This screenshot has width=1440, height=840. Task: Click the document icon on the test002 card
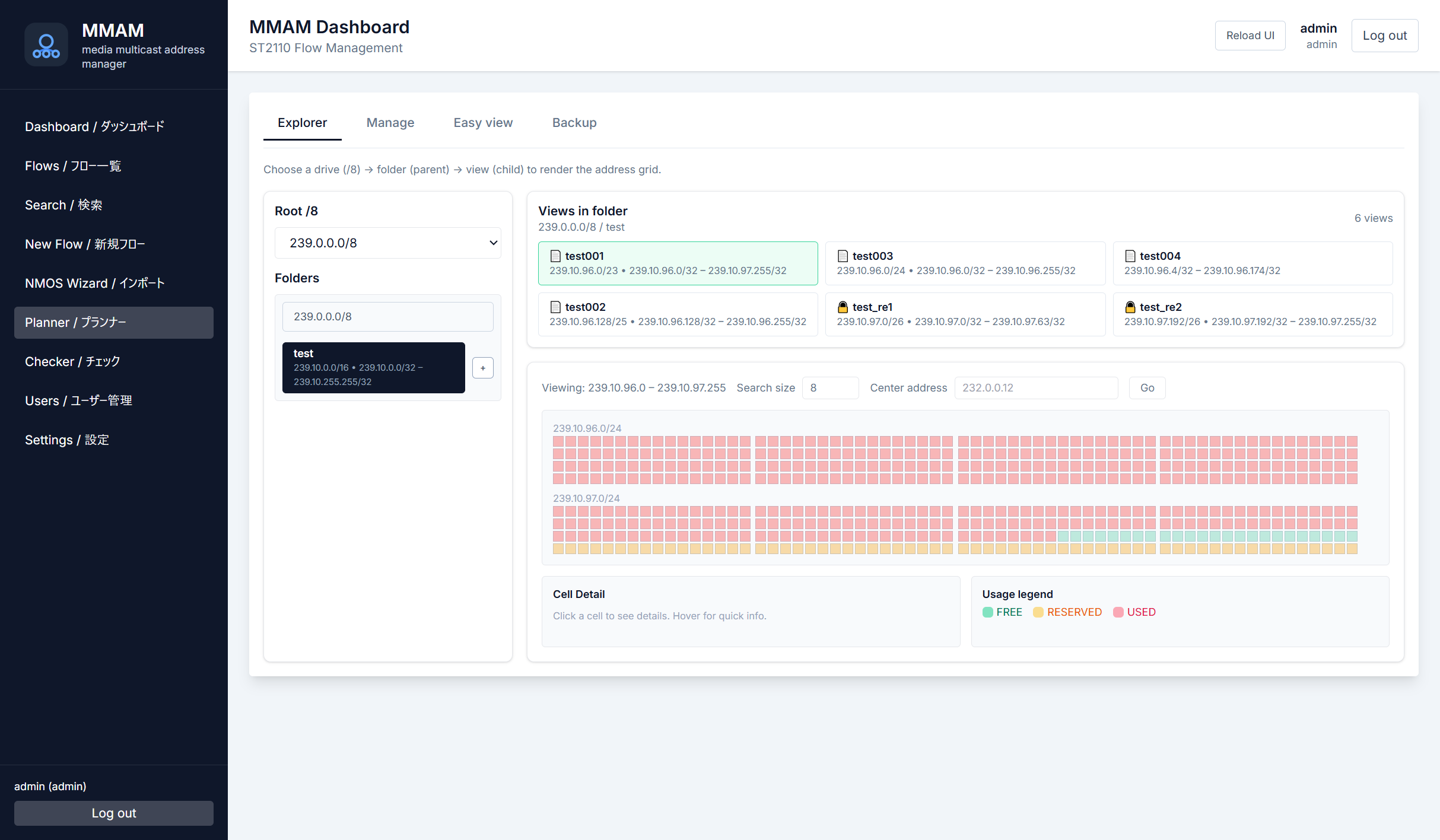click(555, 307)
